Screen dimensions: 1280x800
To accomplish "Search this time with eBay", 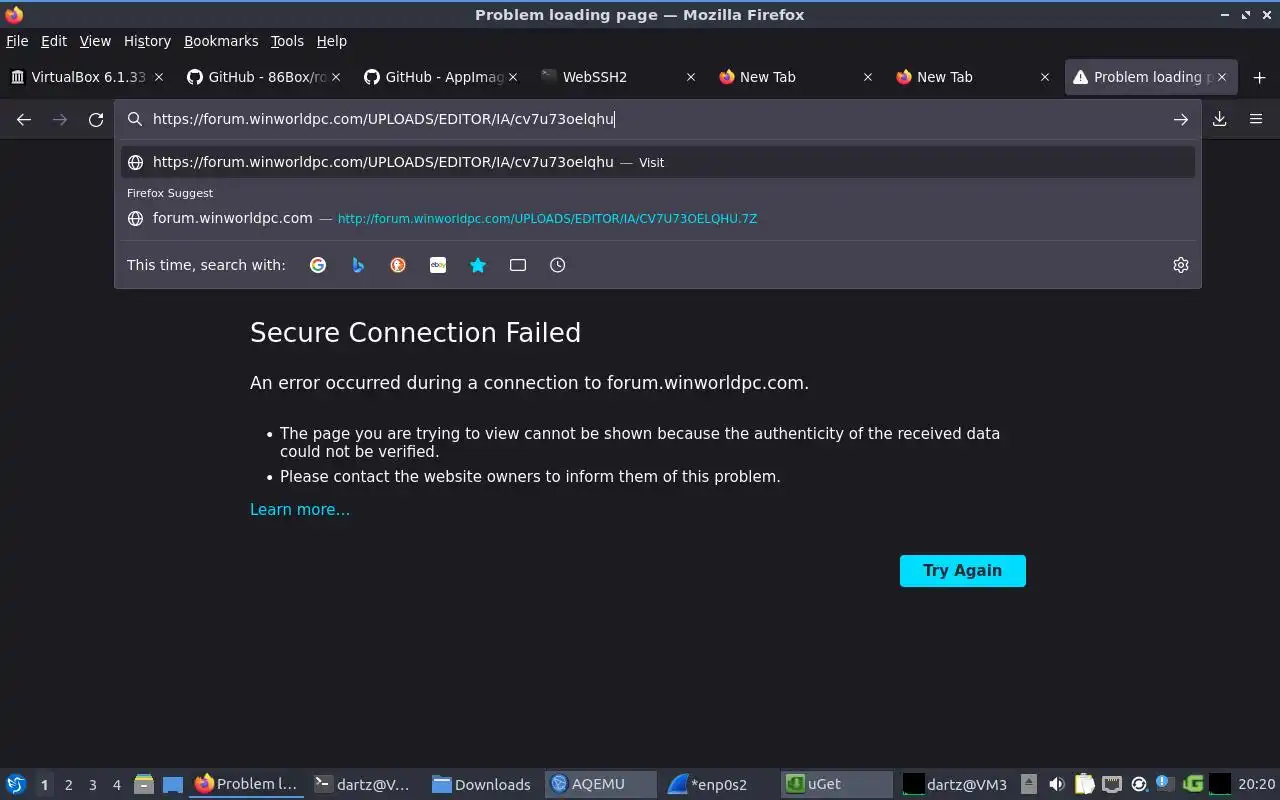I will coord(438,265).
